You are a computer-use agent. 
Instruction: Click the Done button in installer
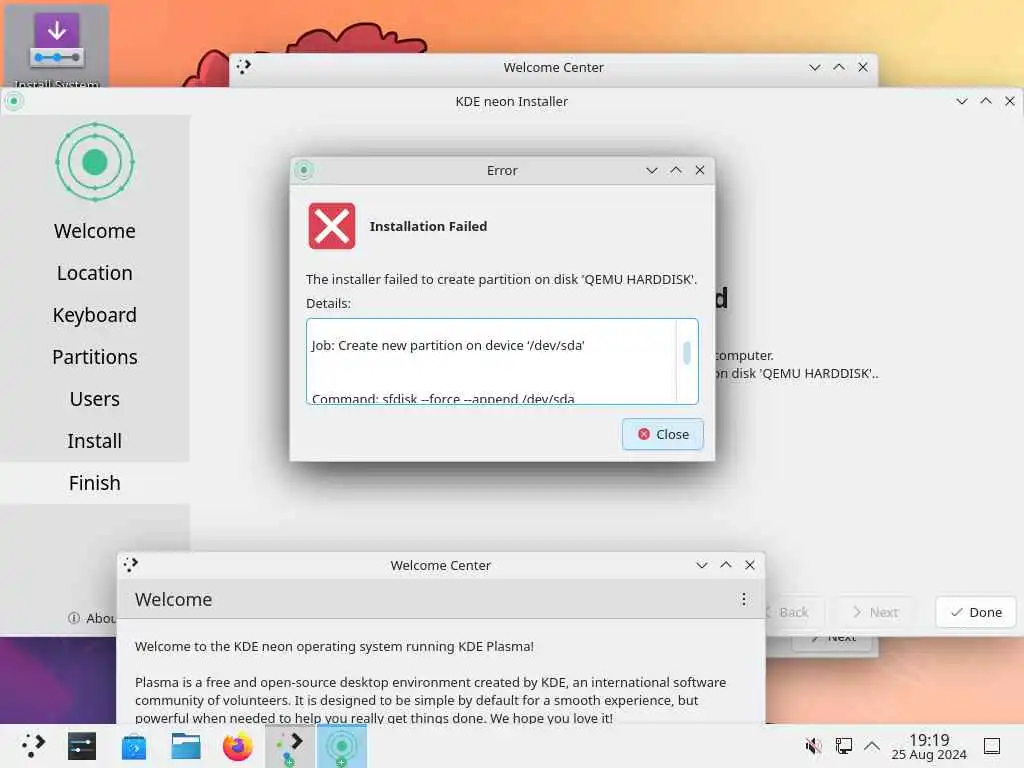pos(976,612)
